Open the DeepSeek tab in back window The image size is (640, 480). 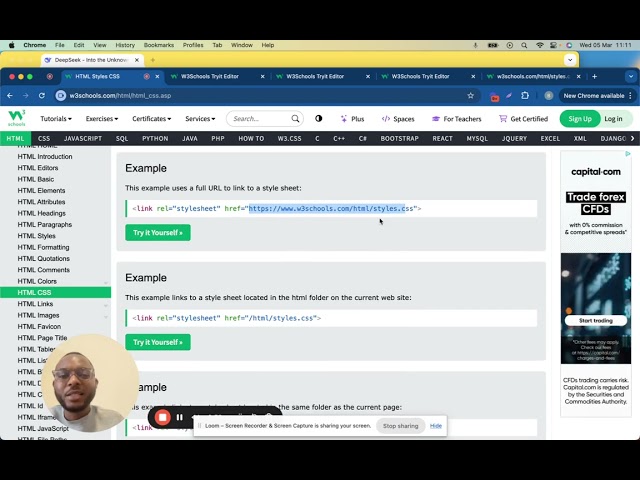(92, 60)
